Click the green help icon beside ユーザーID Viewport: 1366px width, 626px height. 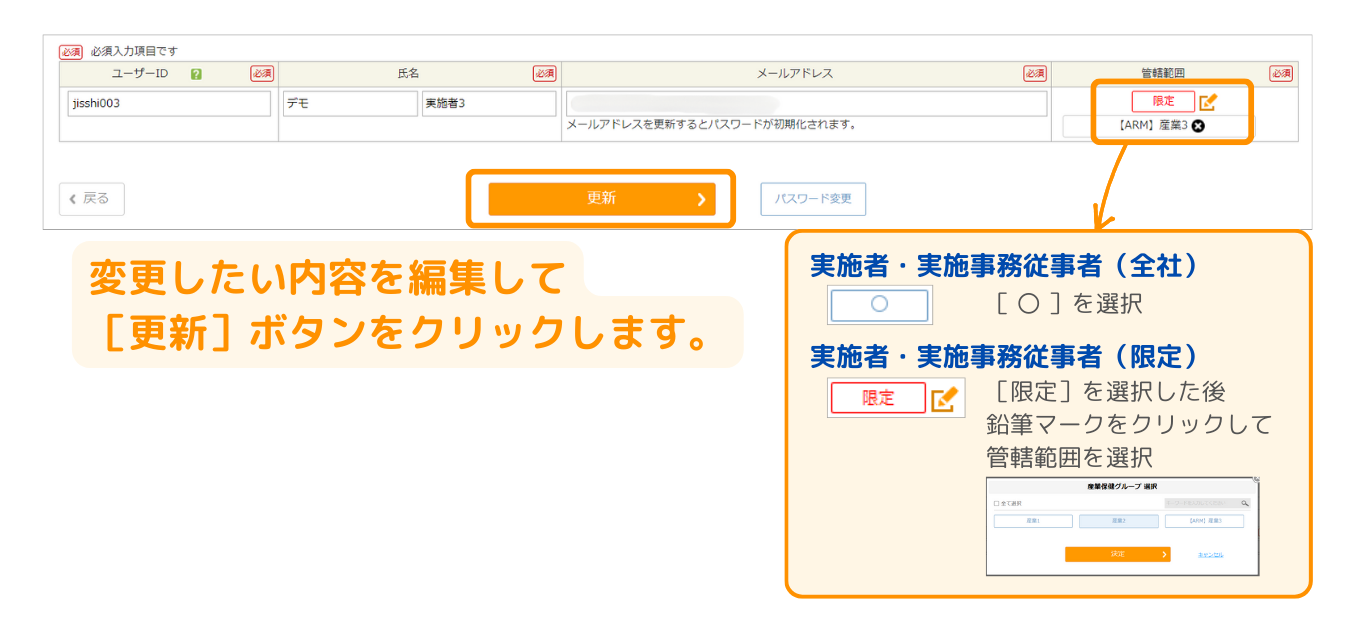196,74
